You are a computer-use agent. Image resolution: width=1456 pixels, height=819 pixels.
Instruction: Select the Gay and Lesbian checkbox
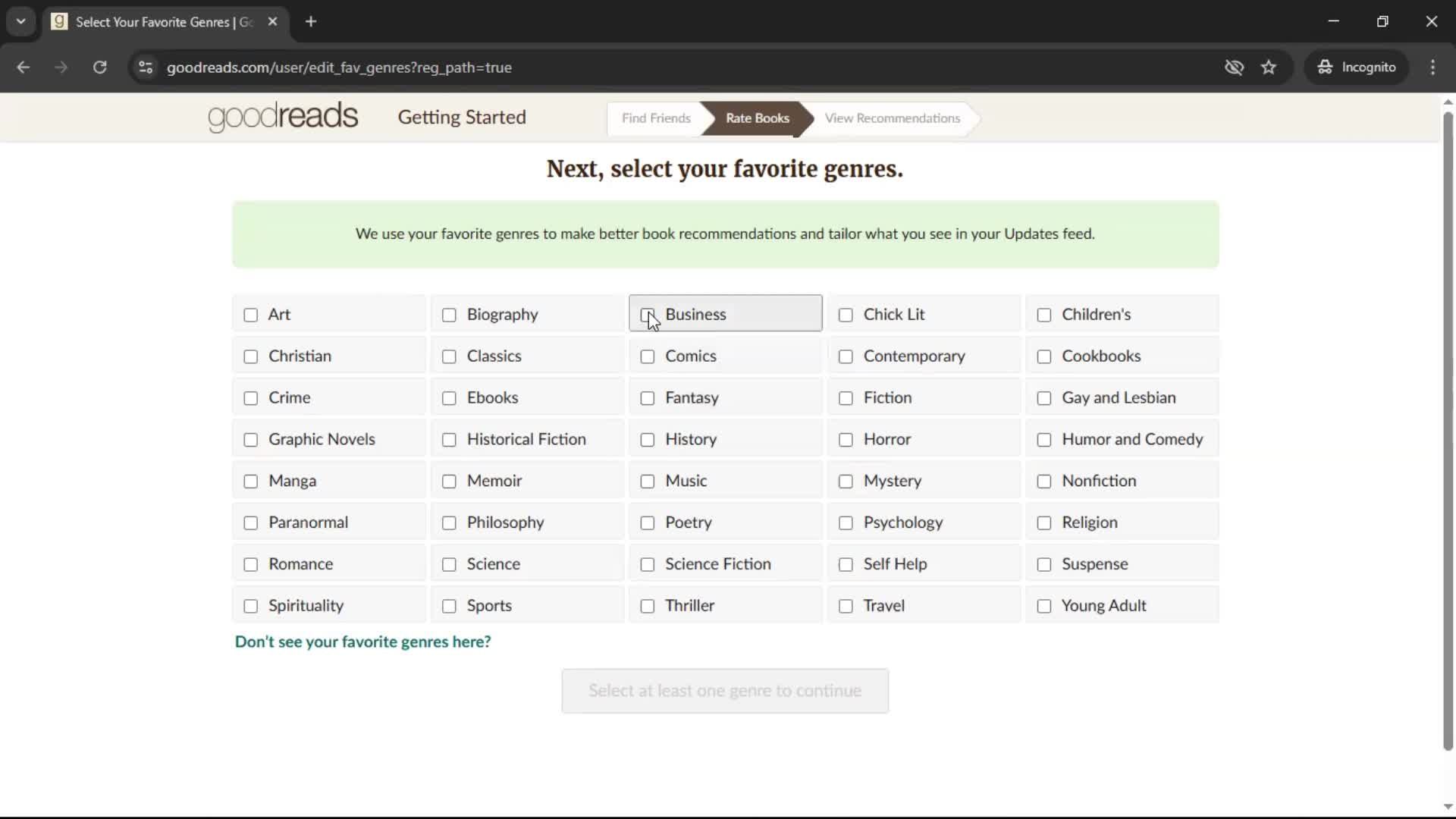pos(1044,398)
